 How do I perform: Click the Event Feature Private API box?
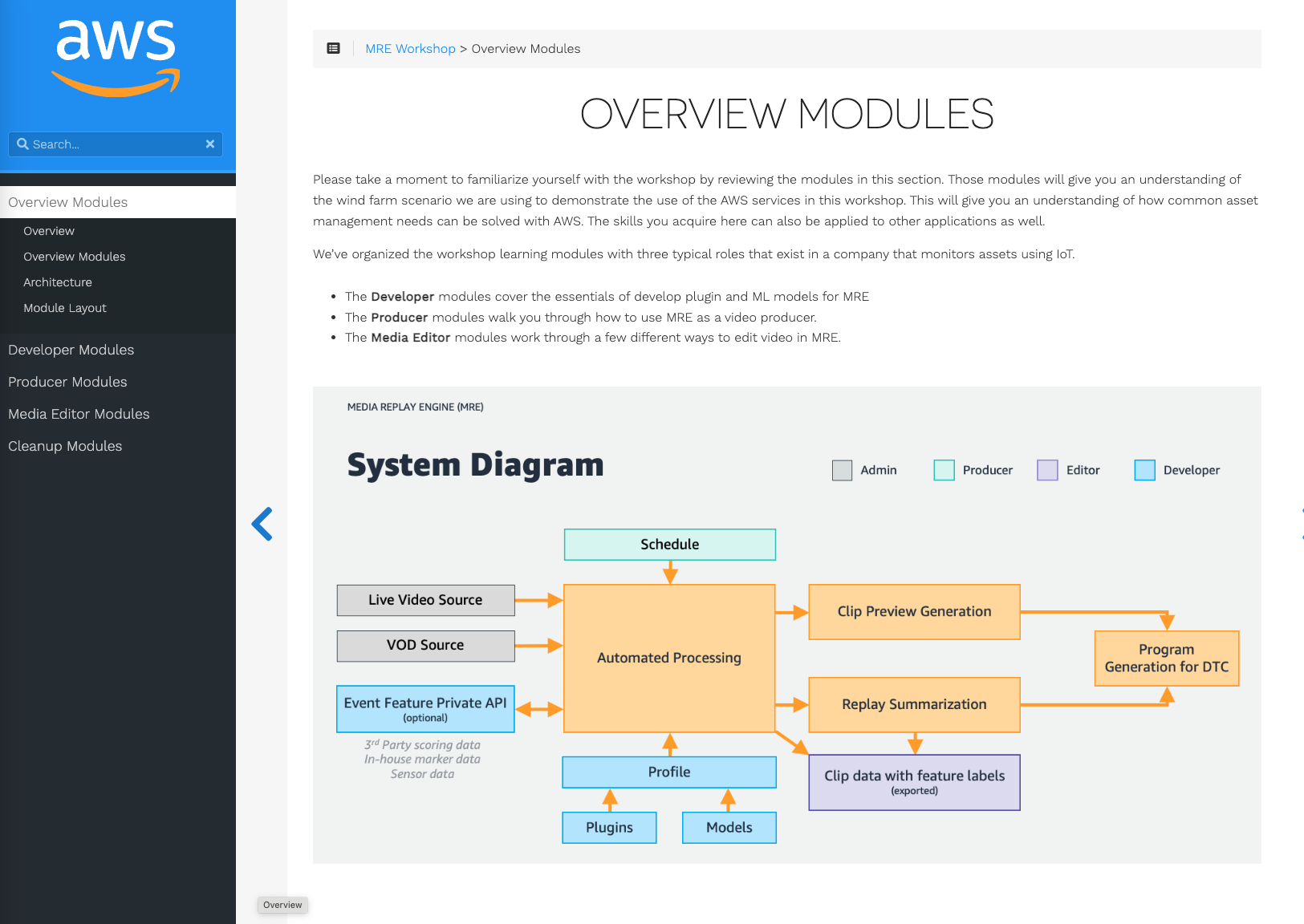425,709
